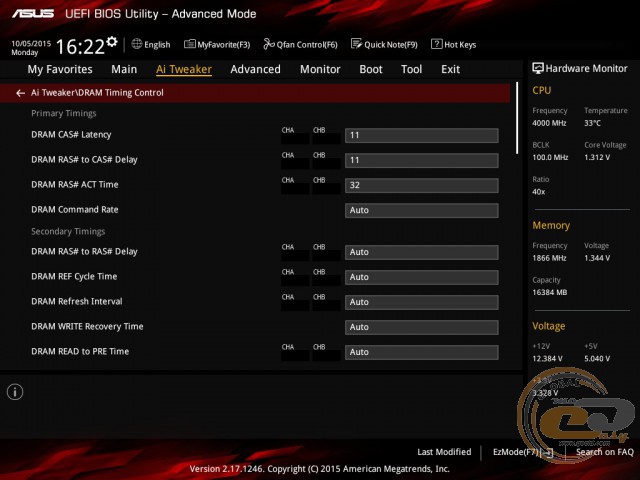Image resolution: width=640 pixels, height=480 pixels.
Task: Click CPU temperature 33°C value
Action: pyautogui.click(x=592, y=123)
